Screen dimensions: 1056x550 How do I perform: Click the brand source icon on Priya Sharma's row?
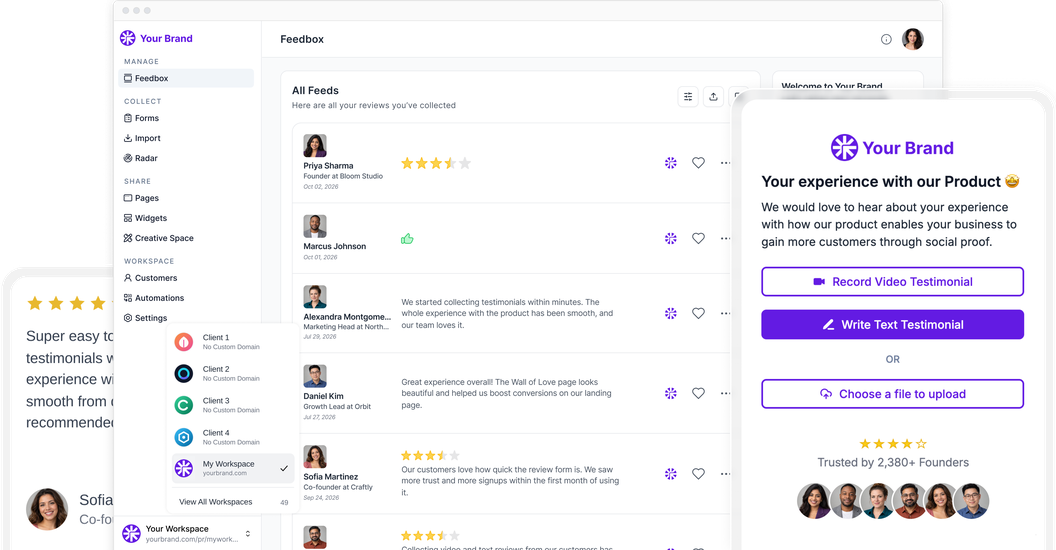[671, 163]
